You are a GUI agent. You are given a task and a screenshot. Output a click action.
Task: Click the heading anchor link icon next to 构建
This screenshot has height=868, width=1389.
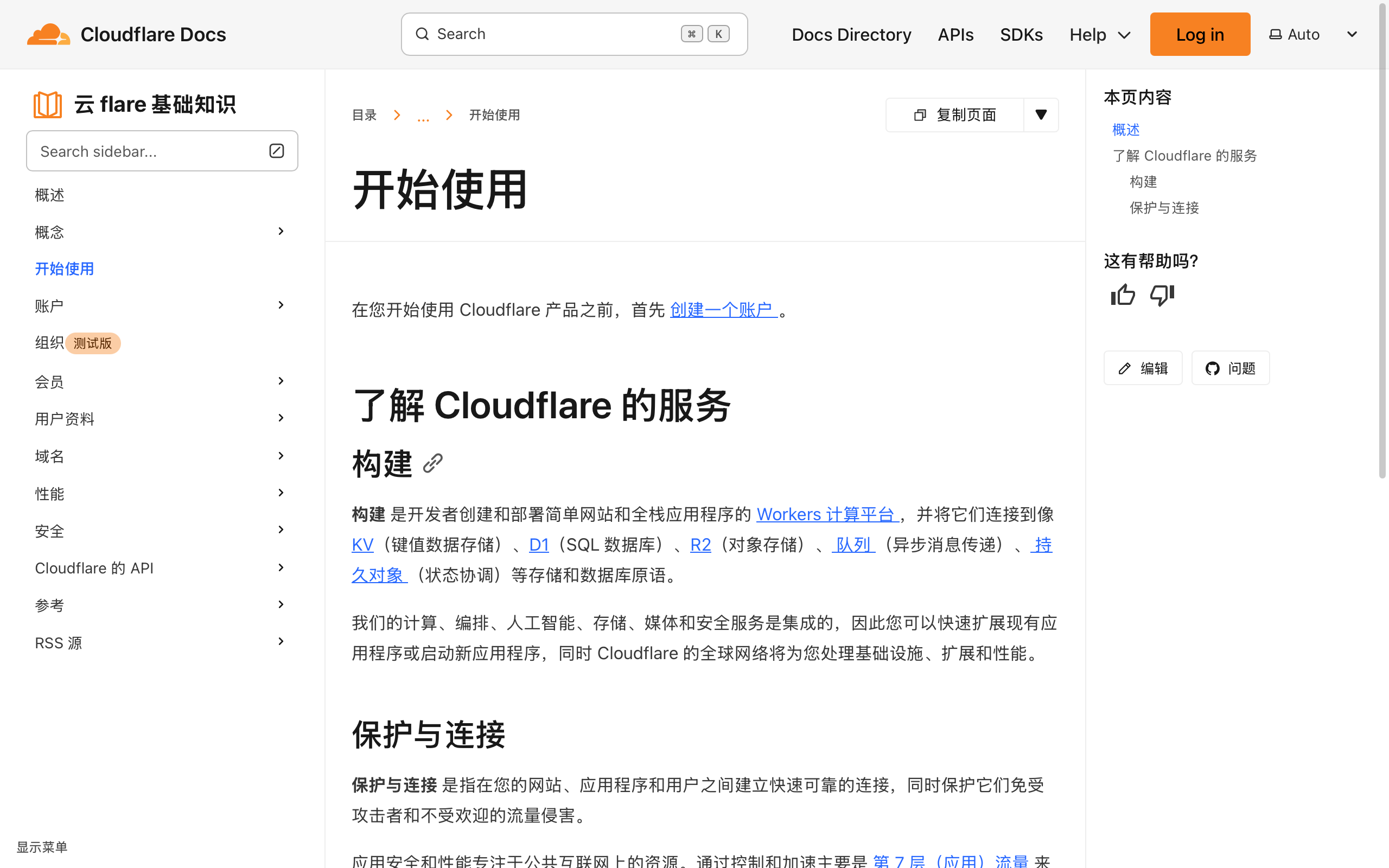pos(433,463)
